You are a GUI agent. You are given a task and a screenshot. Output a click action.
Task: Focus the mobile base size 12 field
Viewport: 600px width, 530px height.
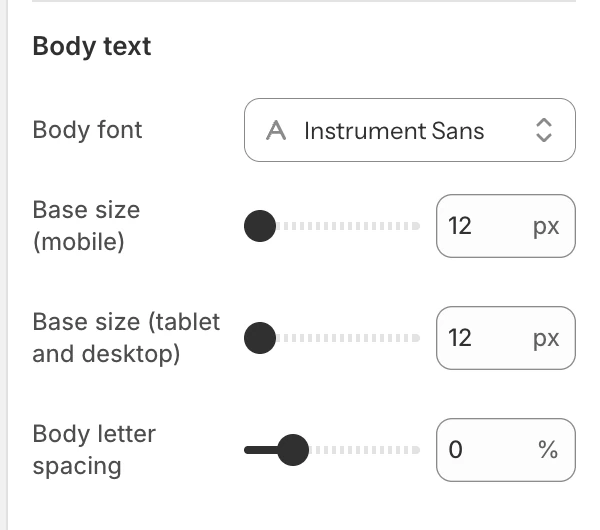pos(506,226)
